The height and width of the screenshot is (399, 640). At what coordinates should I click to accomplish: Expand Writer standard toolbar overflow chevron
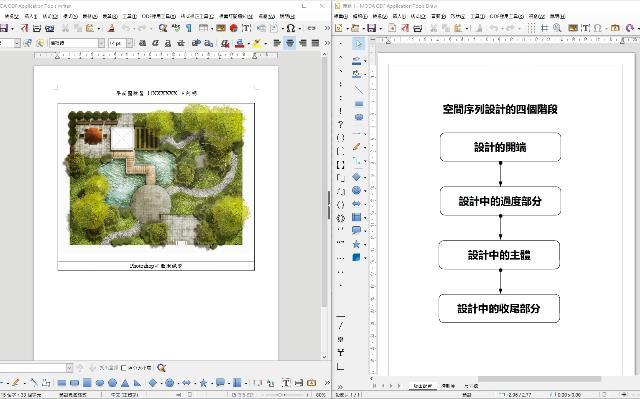(327, 28)
